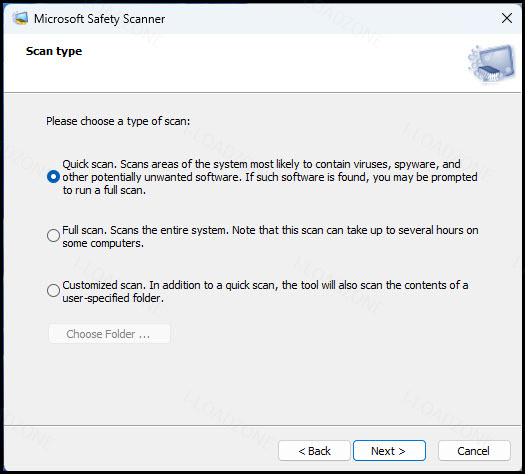Image resolution: width=525 pixels, height=474 pixels.
Task: Select the Full scan radio button
Action: pos(53,236)
